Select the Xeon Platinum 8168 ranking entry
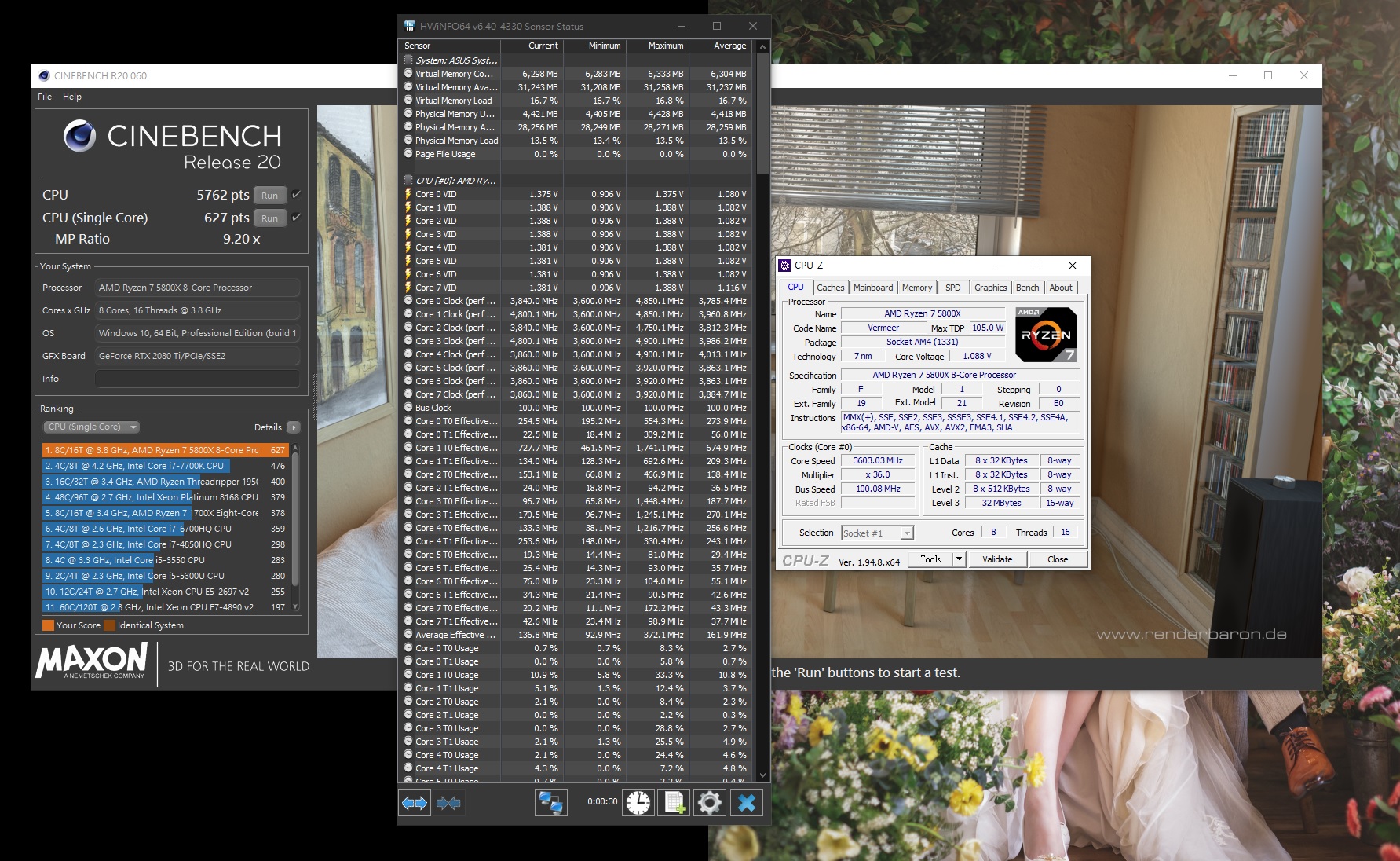 click(166, 497)
